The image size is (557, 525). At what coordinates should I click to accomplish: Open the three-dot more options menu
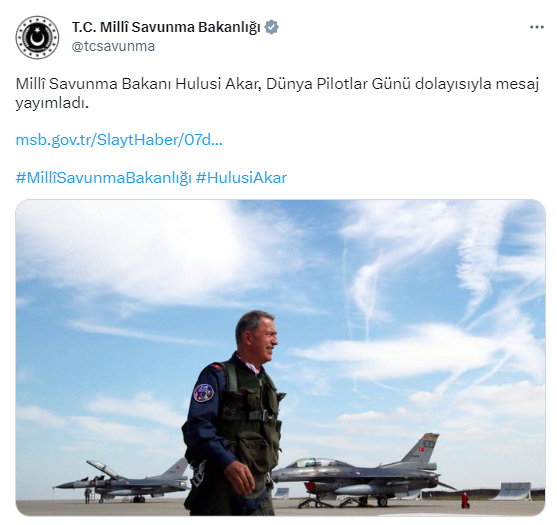pyautogui.click(x=537, y=27)
